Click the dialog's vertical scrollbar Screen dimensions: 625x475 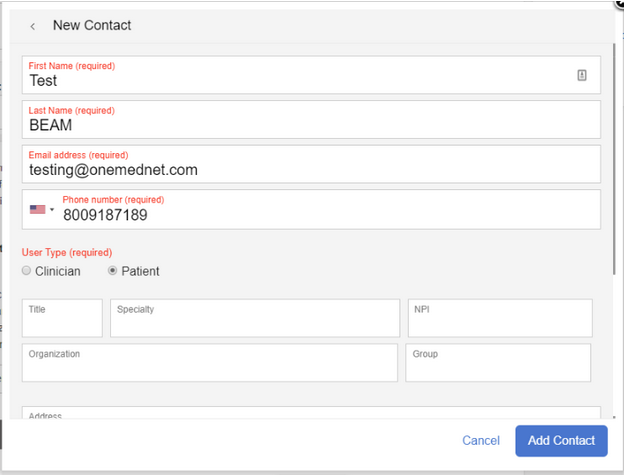(615, 160)
